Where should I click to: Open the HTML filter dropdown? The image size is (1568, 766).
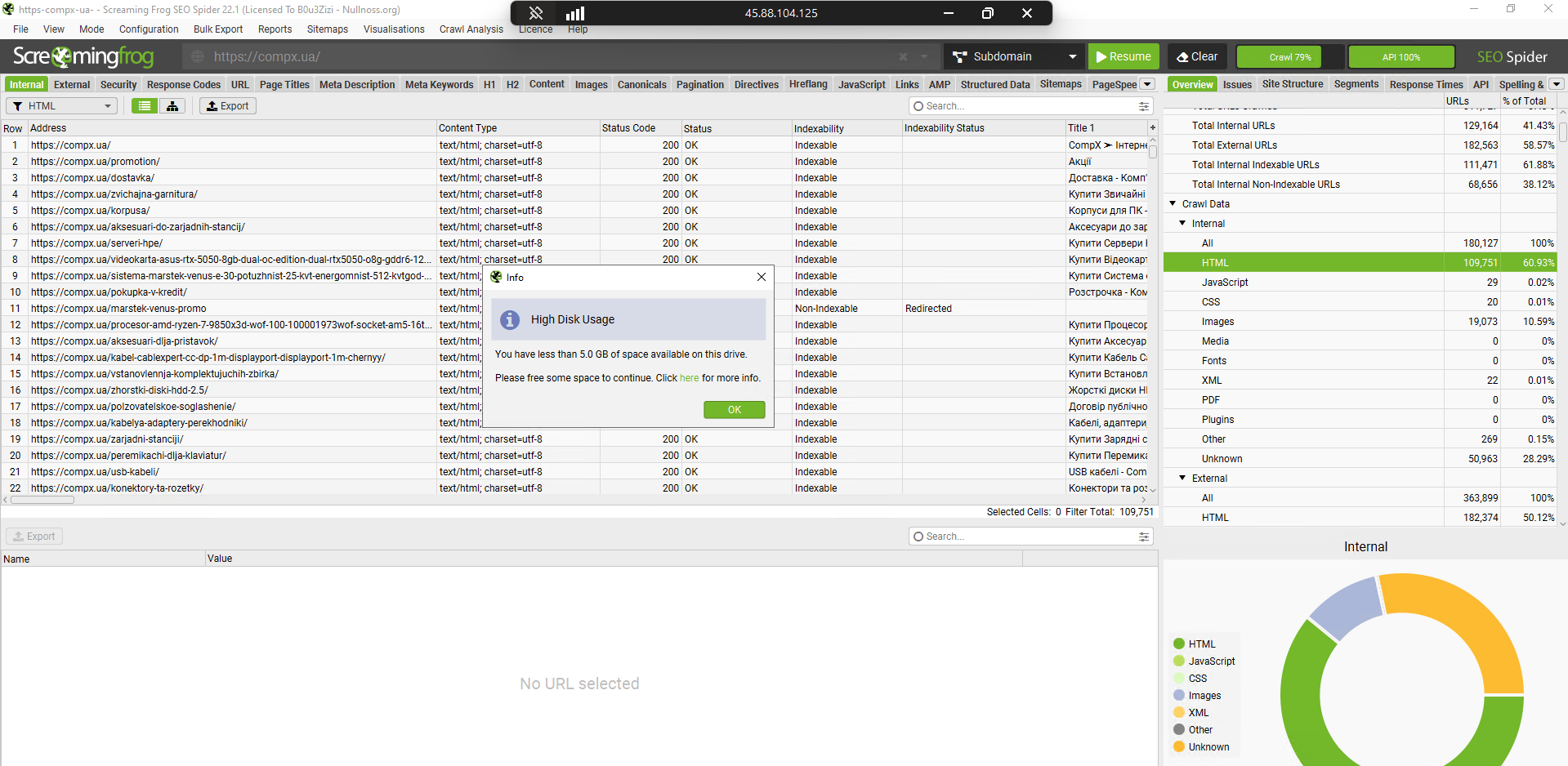[x=62, y=106]
